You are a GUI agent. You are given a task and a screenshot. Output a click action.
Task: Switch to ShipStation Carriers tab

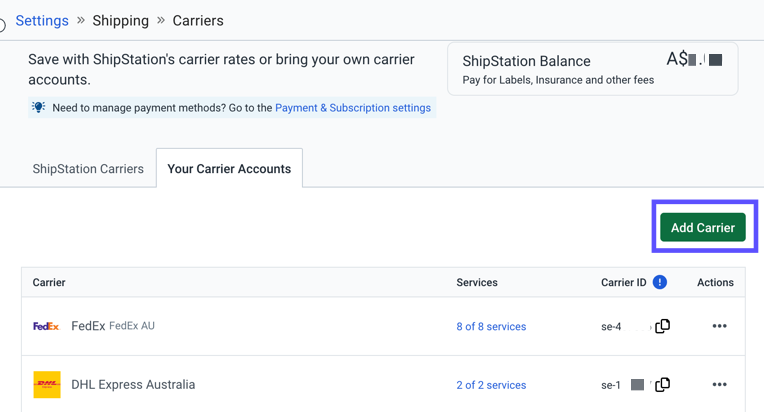[x=88, y=169]
